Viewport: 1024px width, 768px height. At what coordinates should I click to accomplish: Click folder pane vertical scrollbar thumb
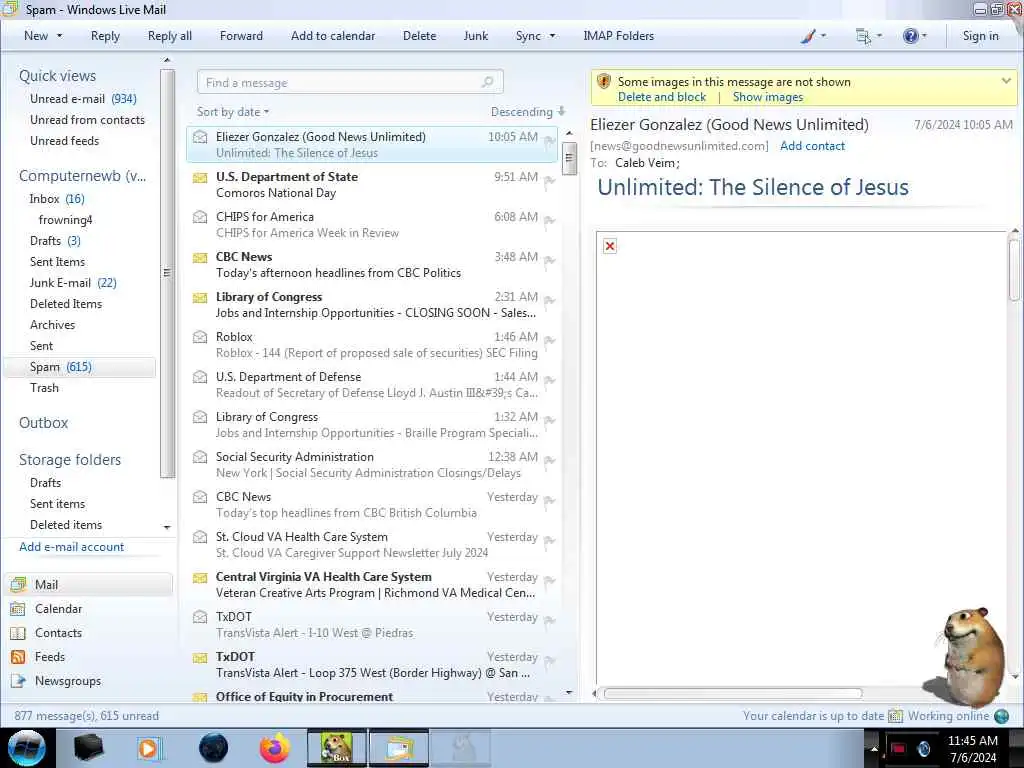pyautogui.click(x=167, y=273)
